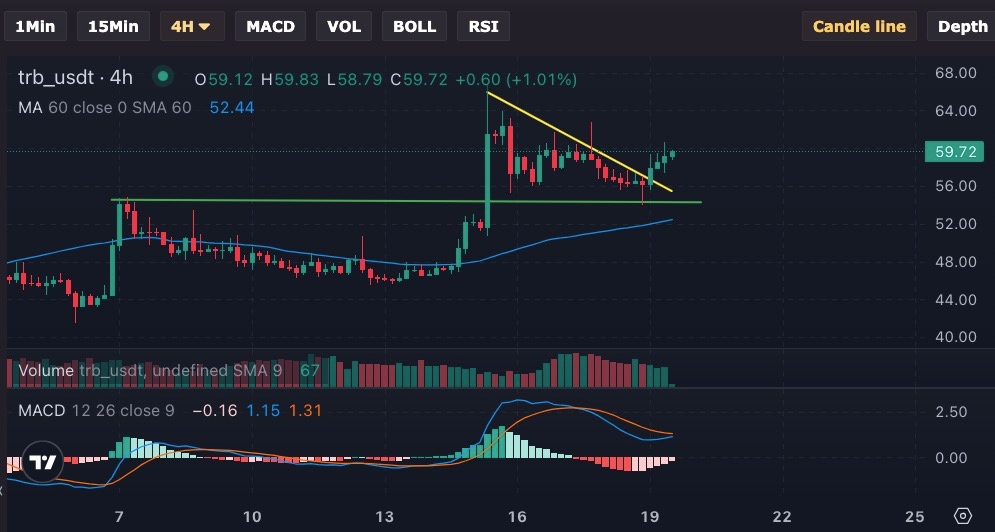Toggle the MACD indicator
The height and width of the screenshot is (532, 995).
coord(270,27)
